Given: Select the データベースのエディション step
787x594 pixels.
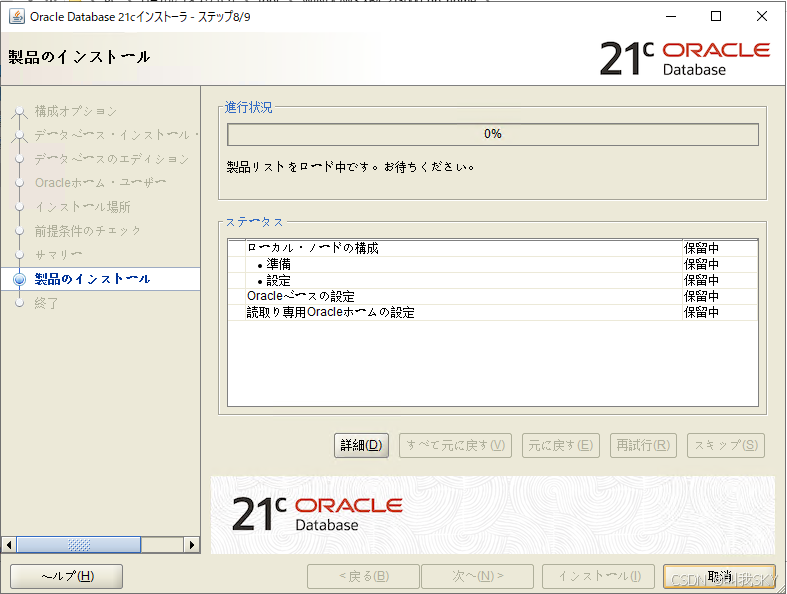Looking at the screenshot, I should (111, 159).
